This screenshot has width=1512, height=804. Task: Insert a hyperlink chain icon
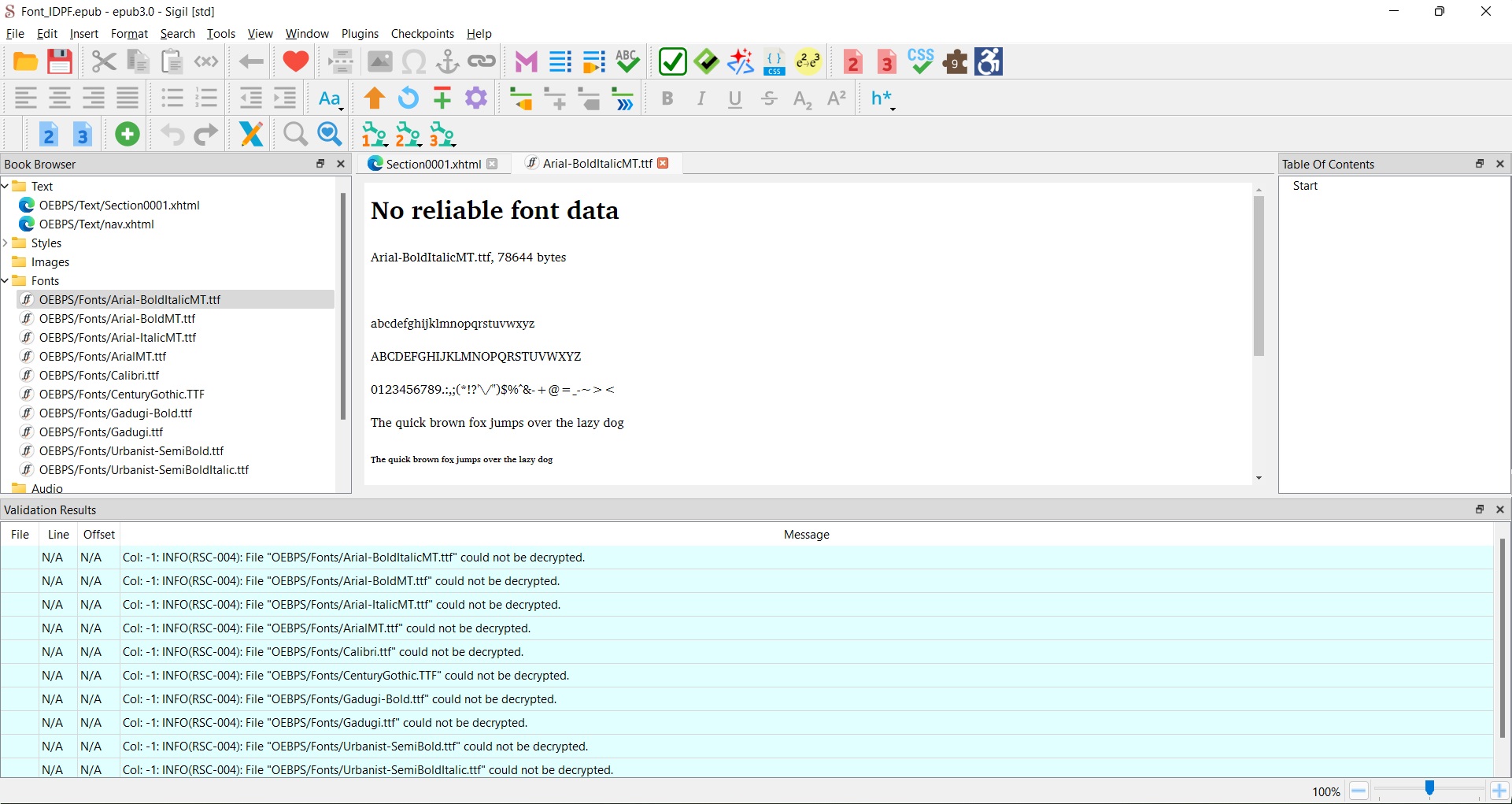(x=481, y=61)
